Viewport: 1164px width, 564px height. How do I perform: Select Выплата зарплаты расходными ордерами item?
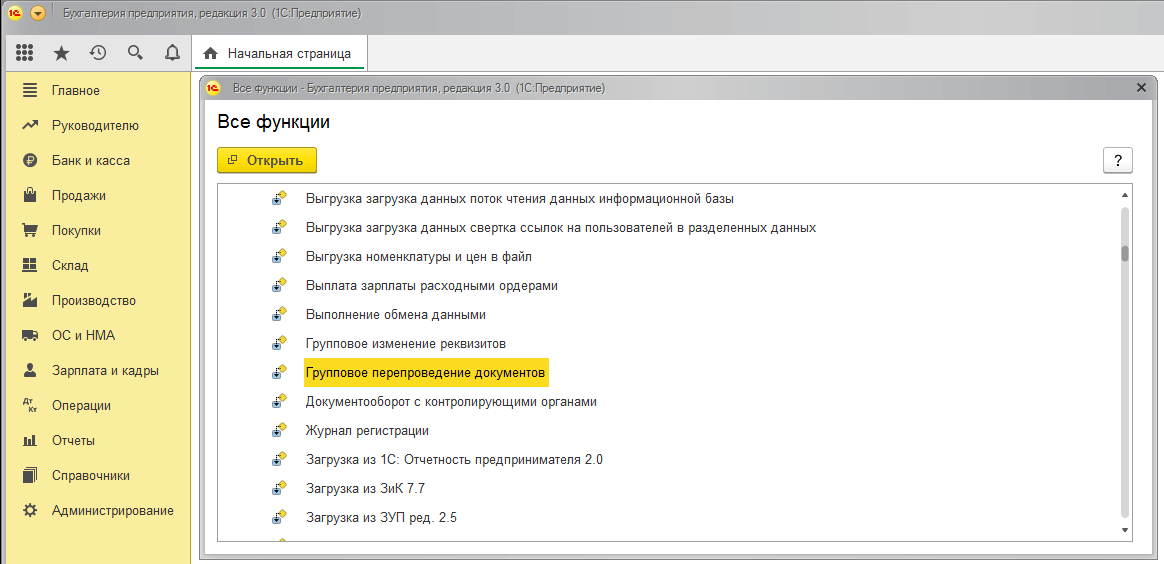[431, 286]
